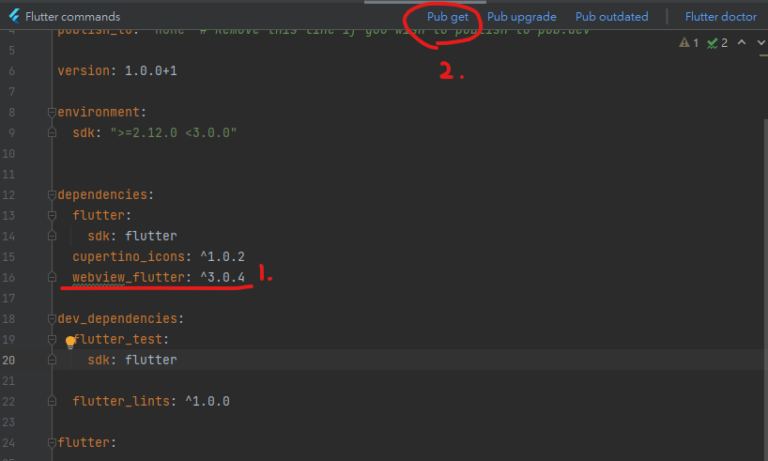Launch Flutter doctor

click(720, 17)
